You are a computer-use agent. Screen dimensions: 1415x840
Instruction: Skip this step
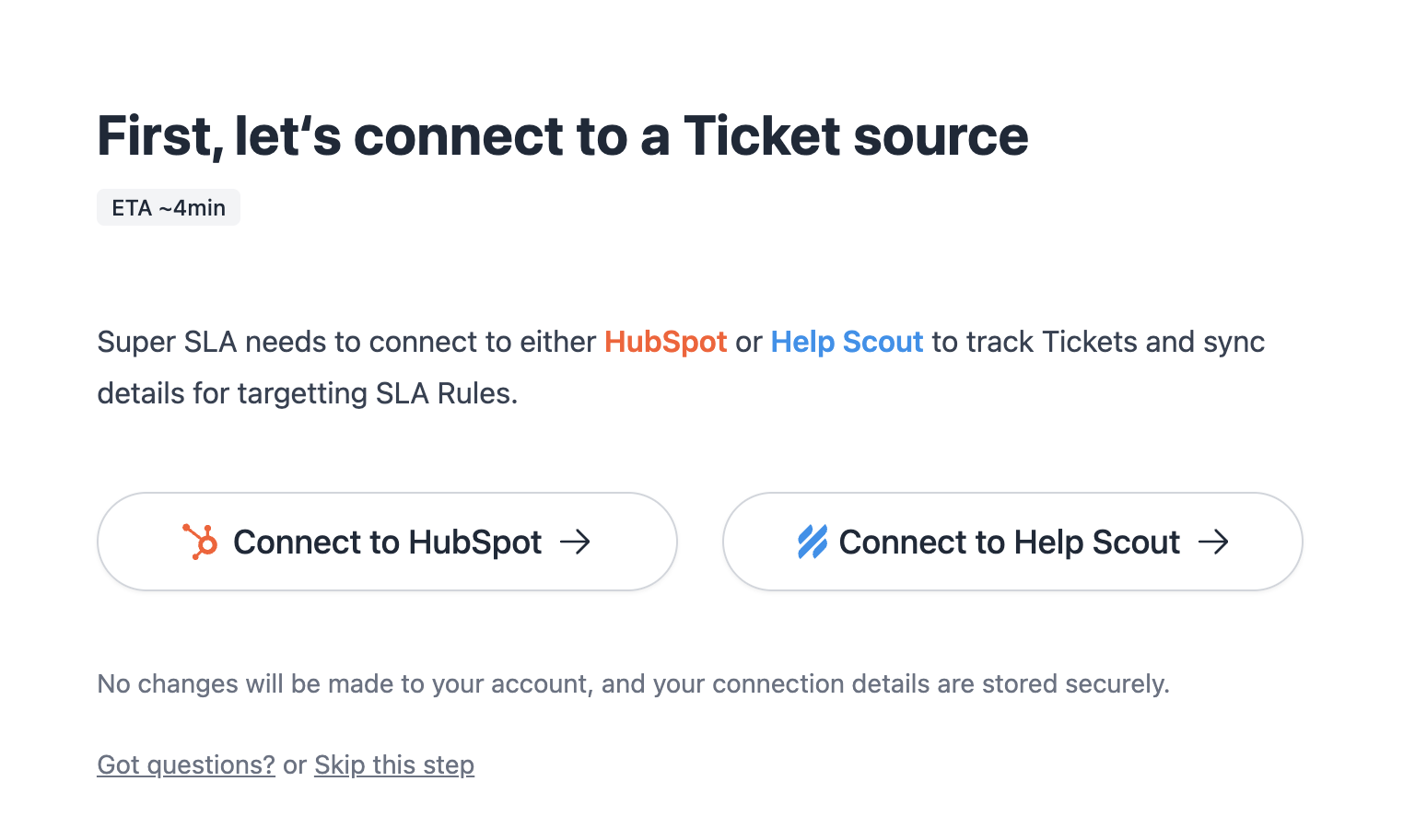394,764
